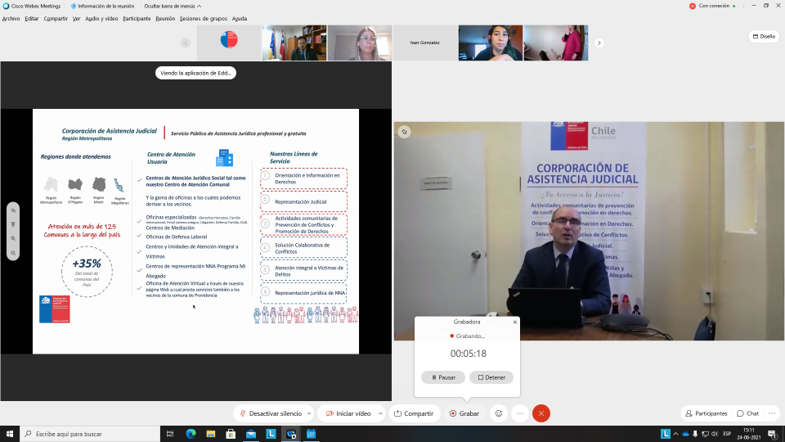
Task: Open the Mail app from the taskbar
Action: (251, 434)
